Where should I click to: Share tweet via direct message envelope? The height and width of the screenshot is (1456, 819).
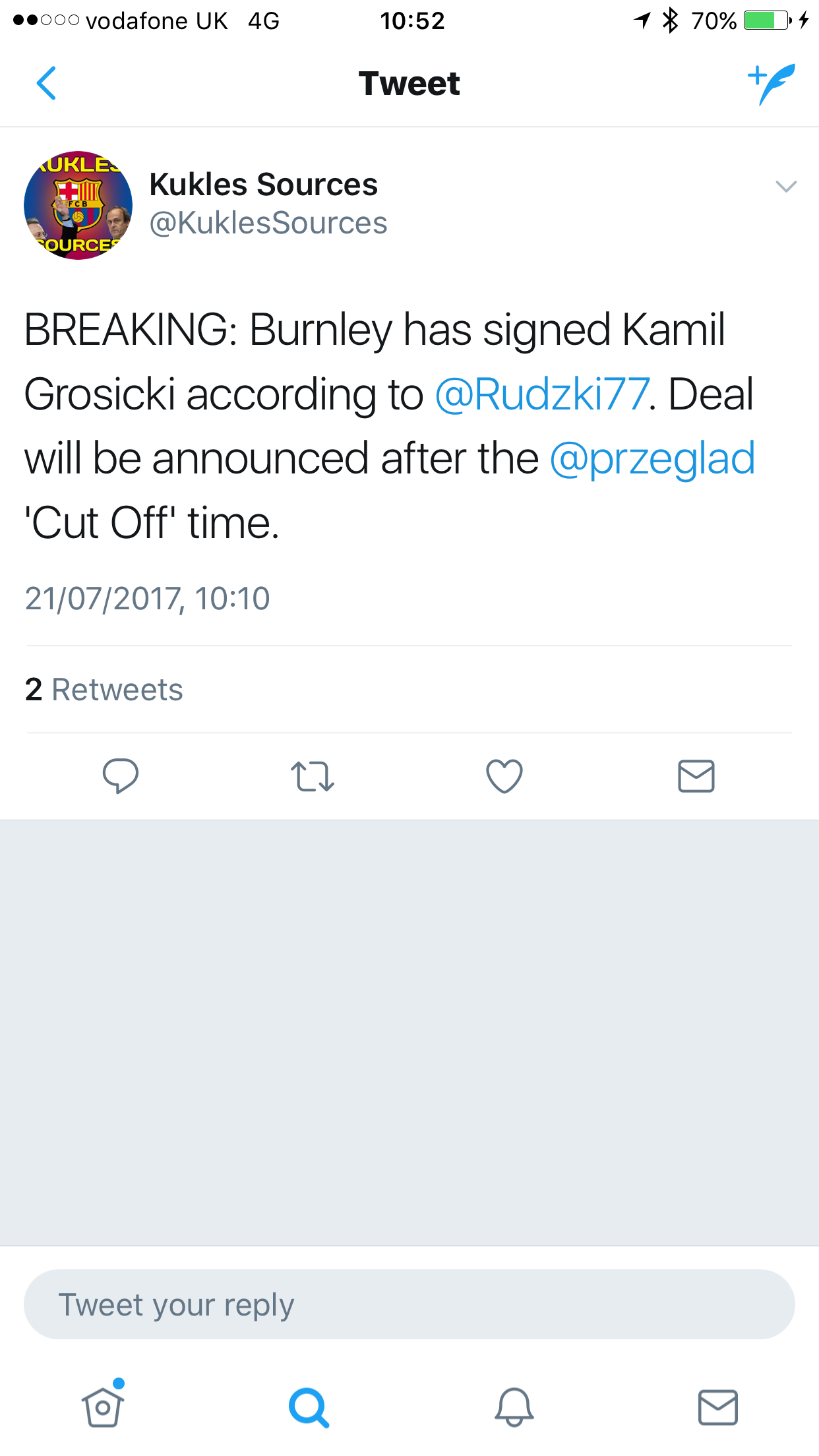tap(696, 775)
